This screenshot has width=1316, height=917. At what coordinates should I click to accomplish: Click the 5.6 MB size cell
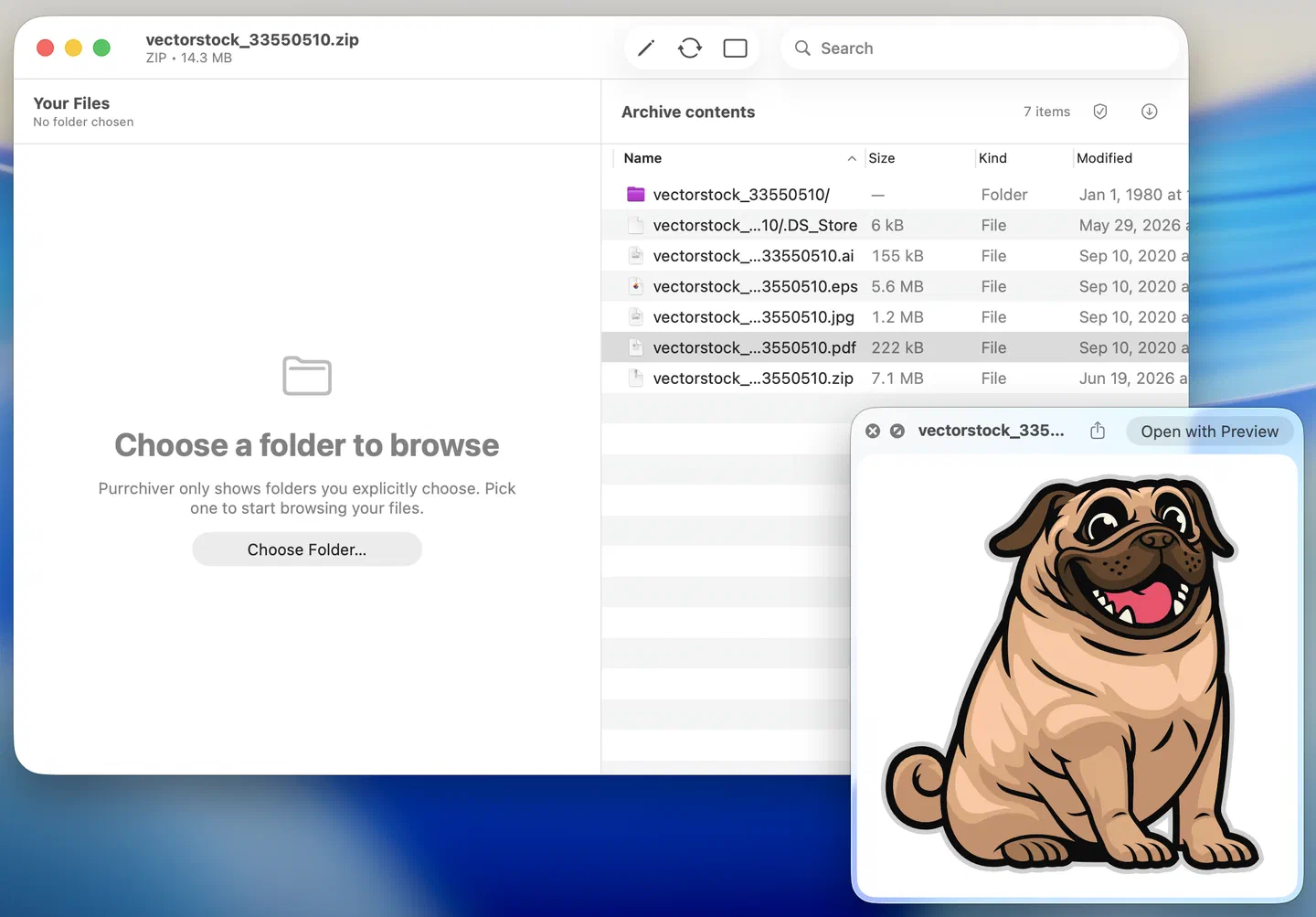[x=897, y=286]
